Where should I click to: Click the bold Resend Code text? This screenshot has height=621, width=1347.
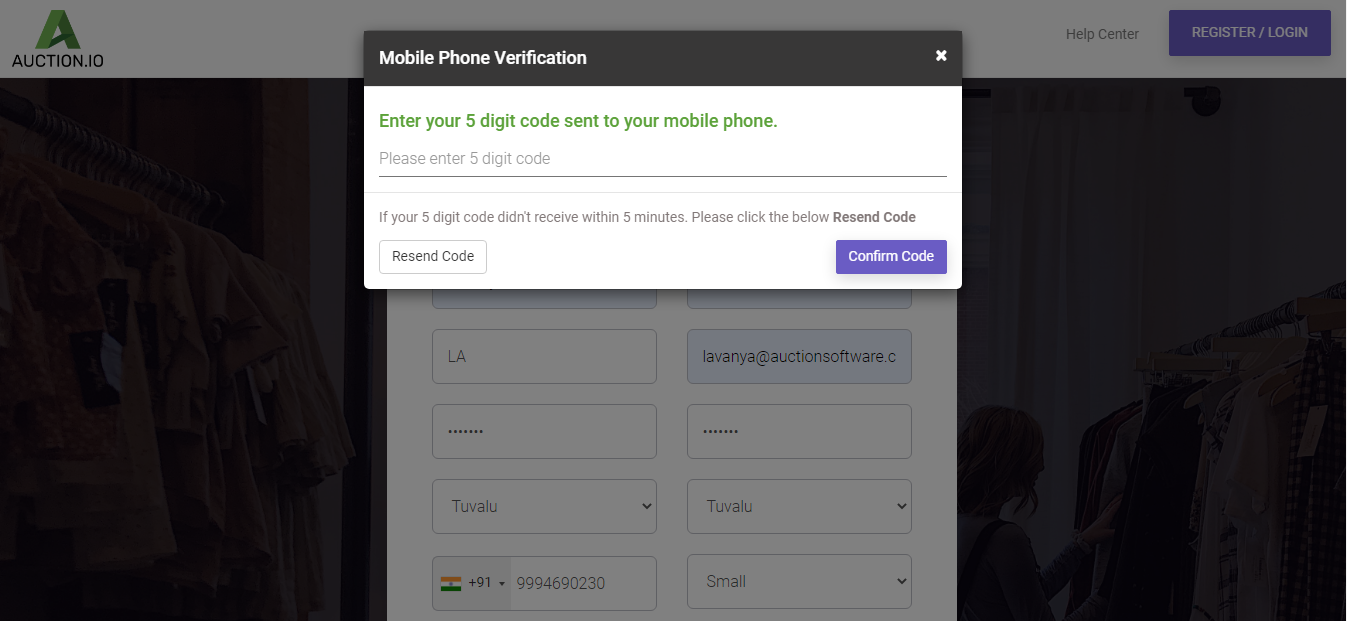point(874,217)
